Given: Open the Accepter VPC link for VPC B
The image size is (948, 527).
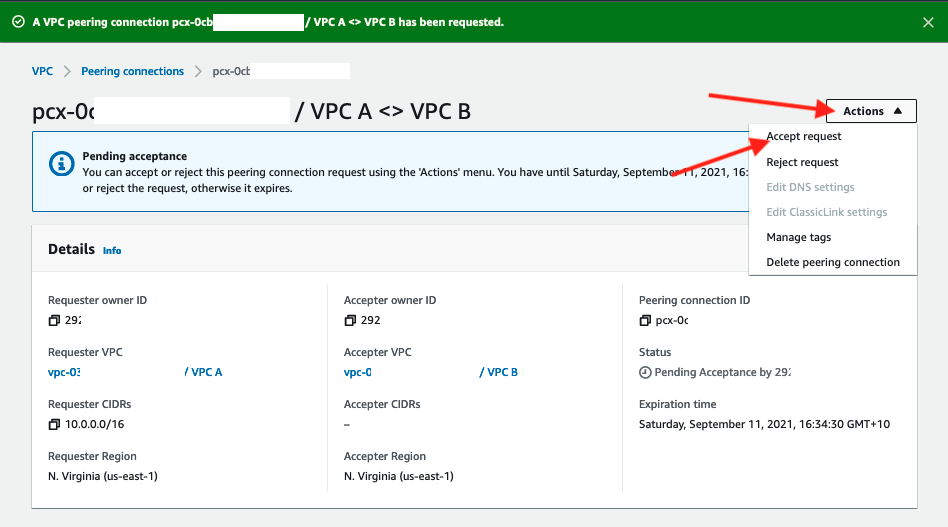Looking at the screenshot, I should tap(502, 372).
